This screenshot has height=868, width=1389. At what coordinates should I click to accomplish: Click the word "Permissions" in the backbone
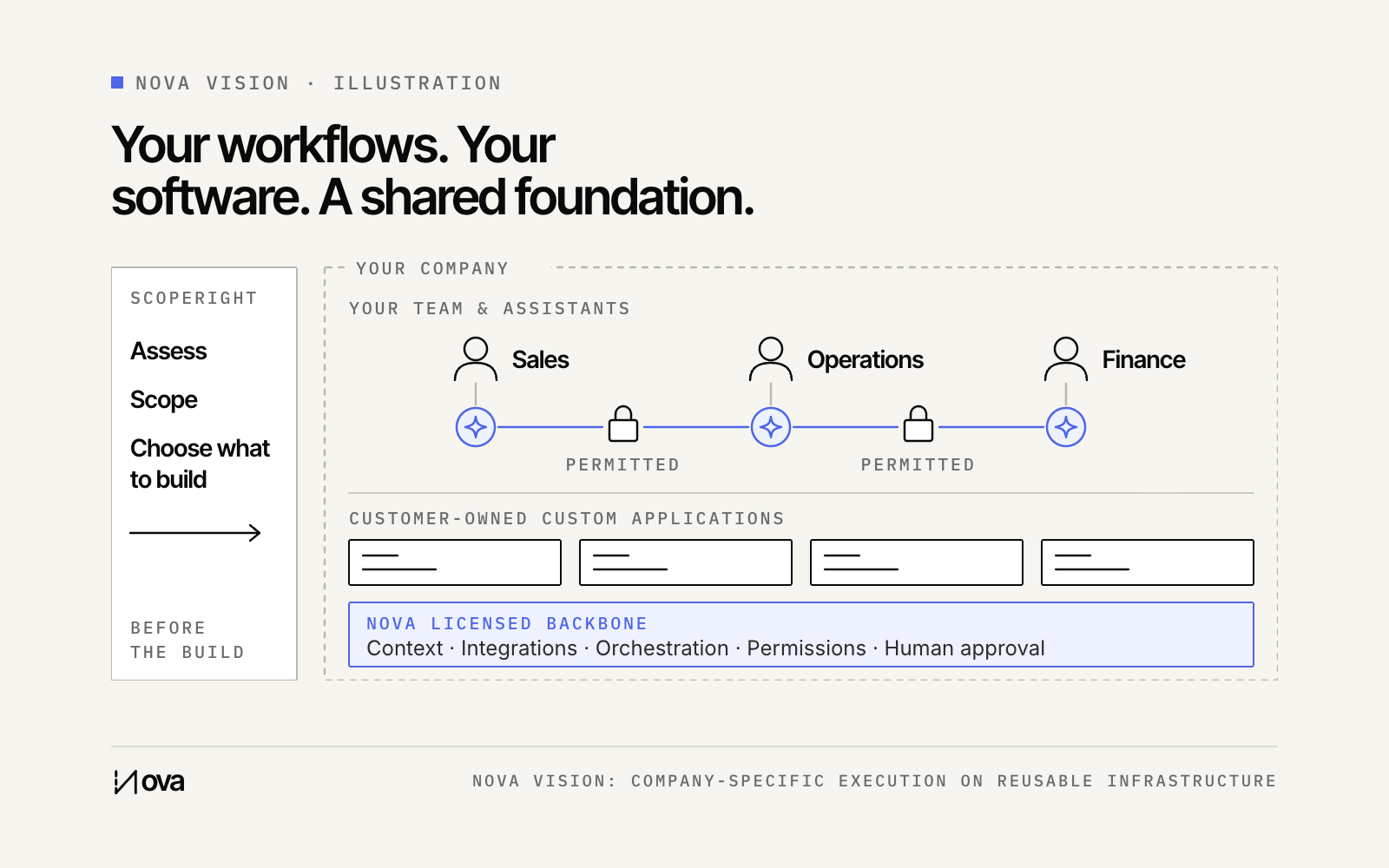point(806,648)
